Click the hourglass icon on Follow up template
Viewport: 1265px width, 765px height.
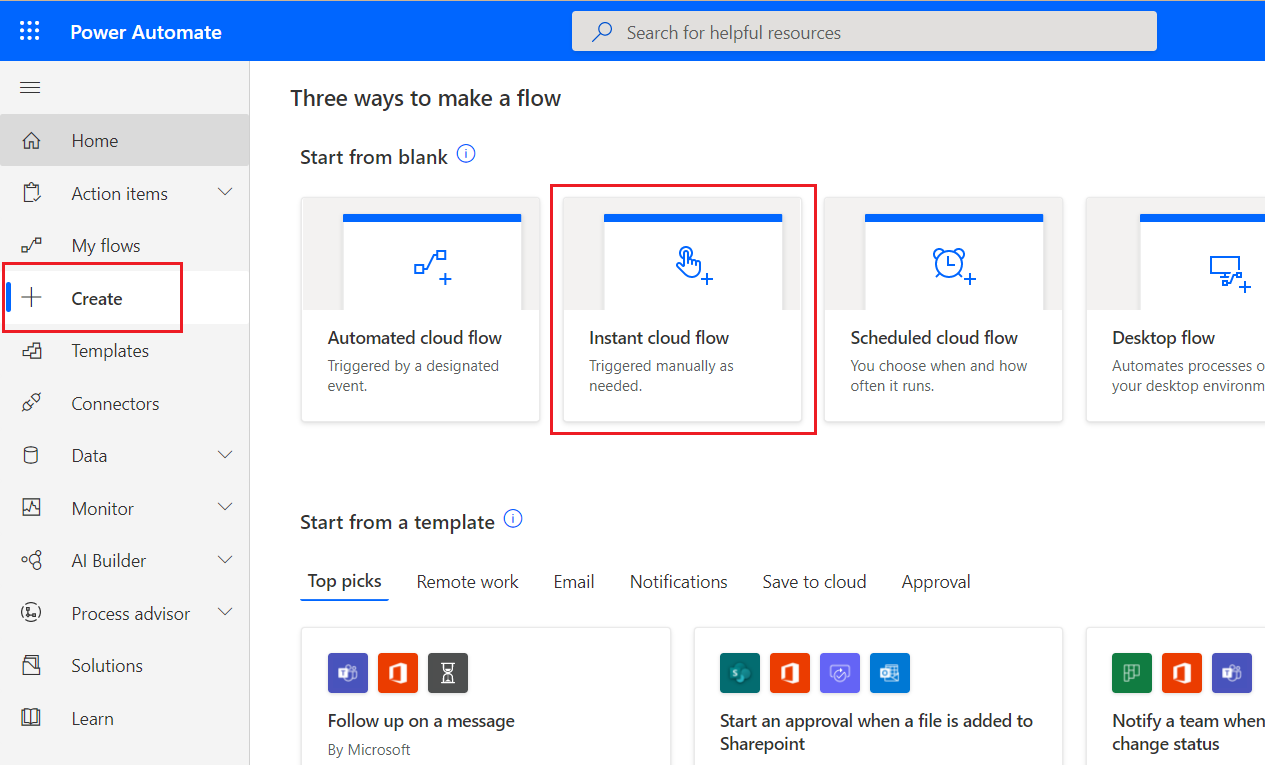pos(447,673)
